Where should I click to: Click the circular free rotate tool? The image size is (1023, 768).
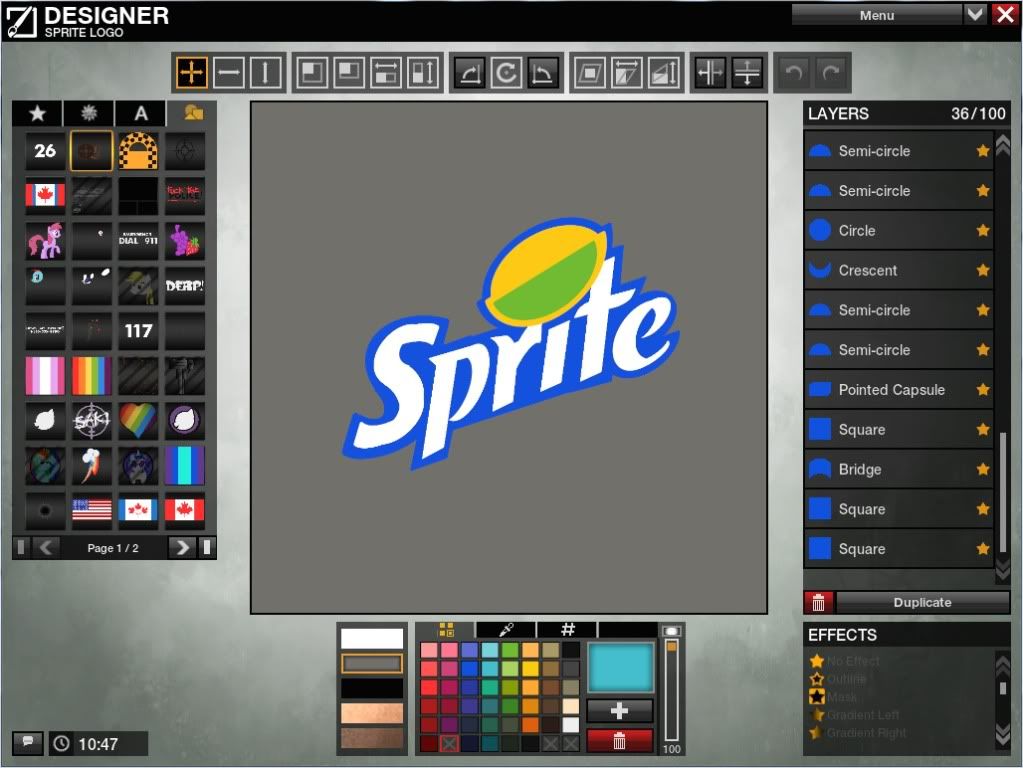tap(506, 72)
